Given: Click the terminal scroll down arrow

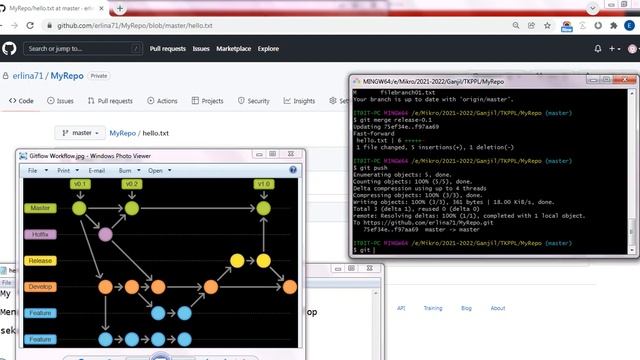Looking at the screenshot, I should pyautogui.click(x=632, y=250).
